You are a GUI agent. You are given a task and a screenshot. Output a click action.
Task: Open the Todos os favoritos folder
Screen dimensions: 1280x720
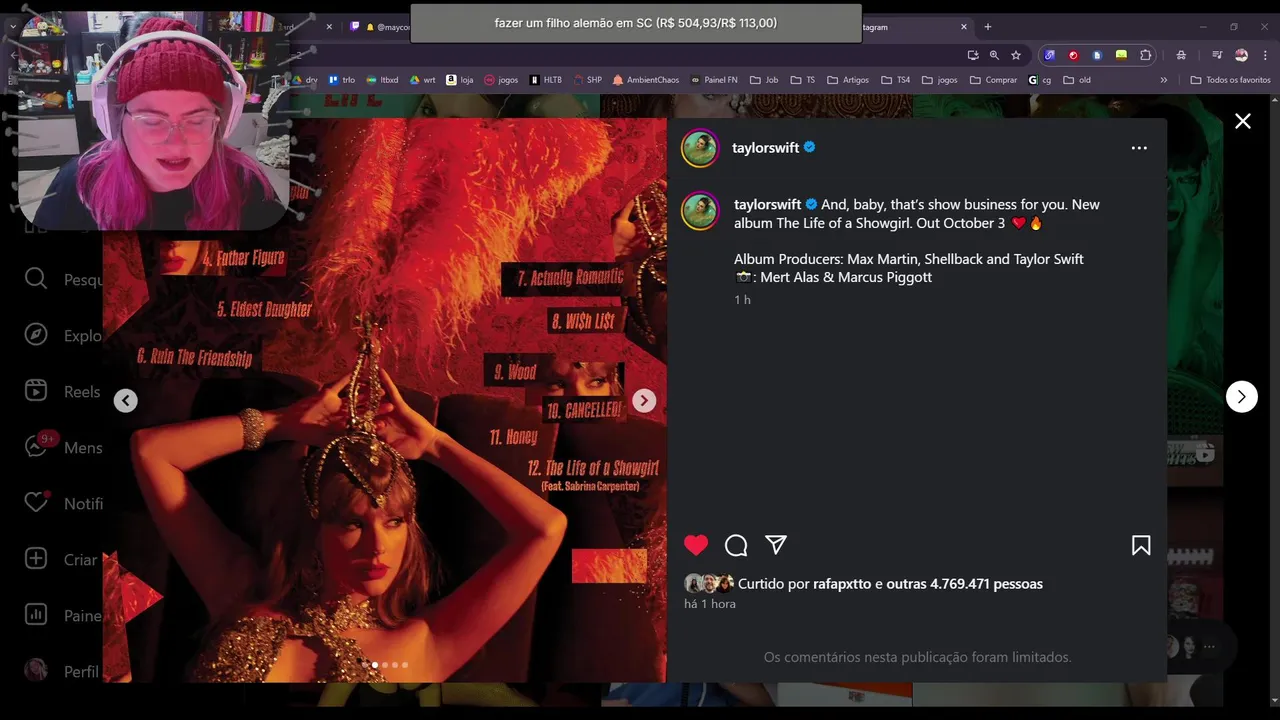[x=1231, y=80]
